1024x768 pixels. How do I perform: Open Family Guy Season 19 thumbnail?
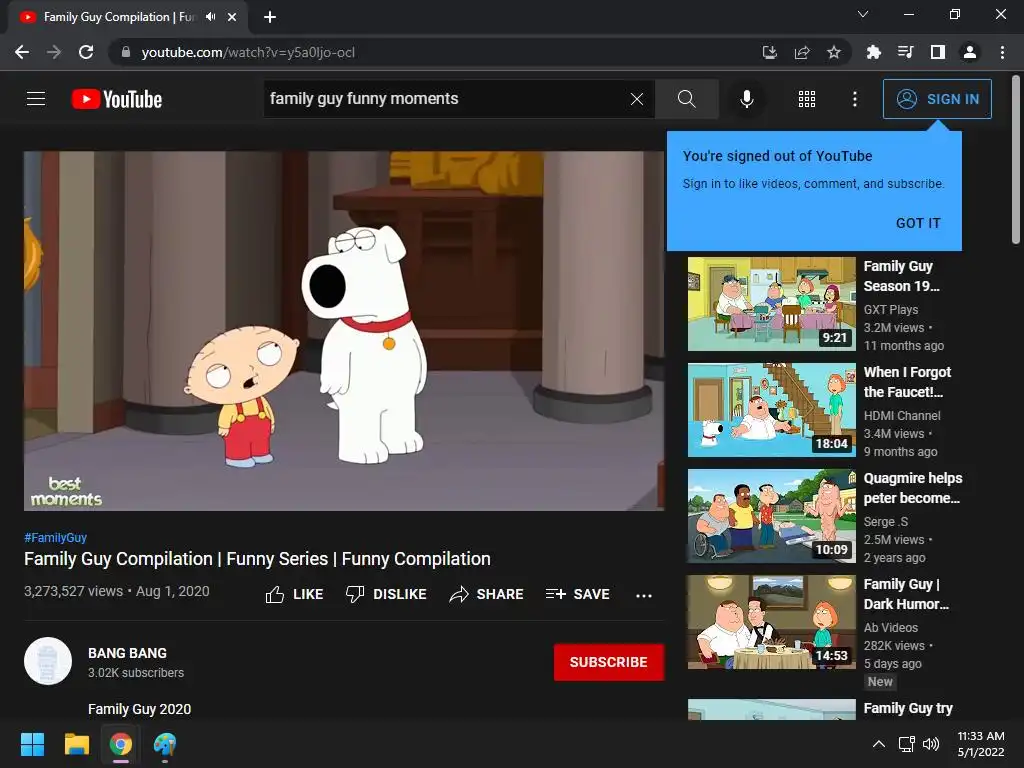[x=772, y=304]
